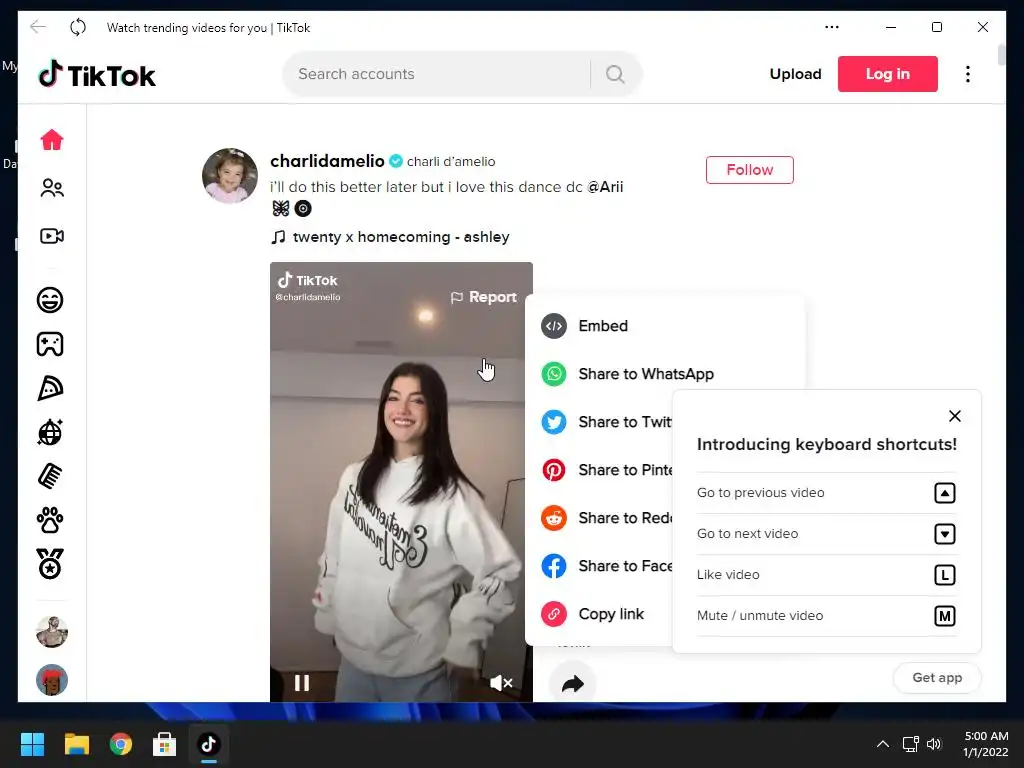Unmute the video with the speaker icon
Image resolution: width=1024 pixels, height=768 pixels.
501,683
